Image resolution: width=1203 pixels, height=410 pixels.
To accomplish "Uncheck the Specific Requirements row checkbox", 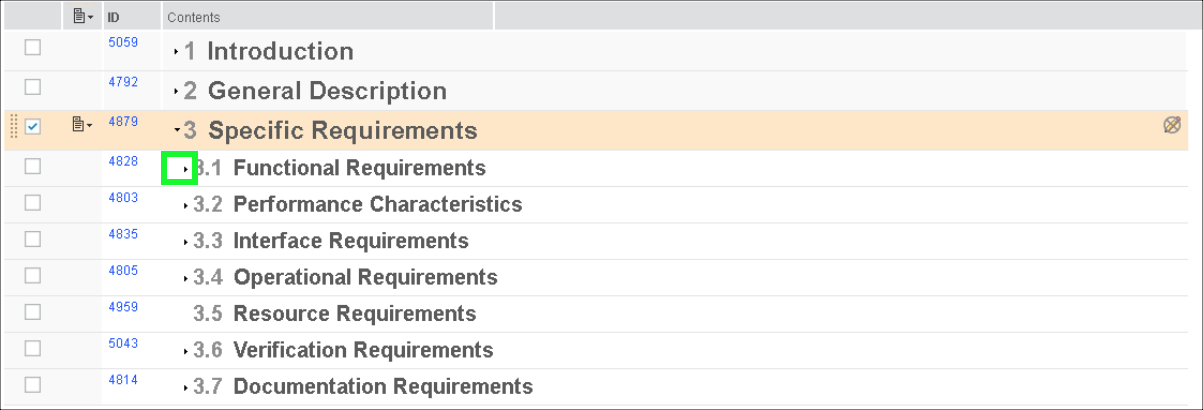I will coord(33,127).
